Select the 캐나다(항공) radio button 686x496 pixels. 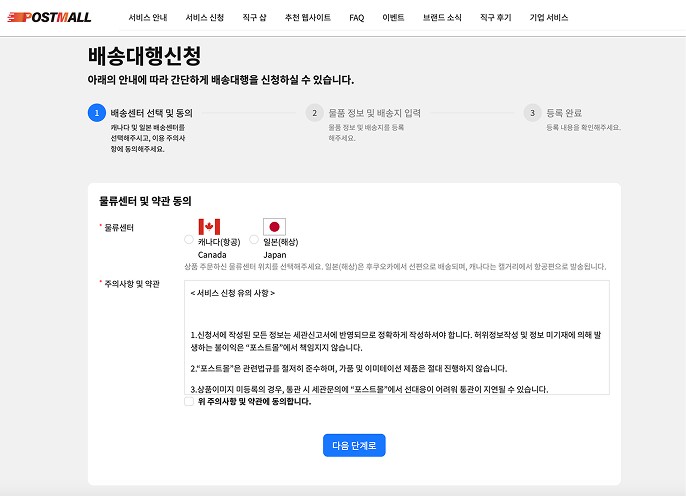189,240
